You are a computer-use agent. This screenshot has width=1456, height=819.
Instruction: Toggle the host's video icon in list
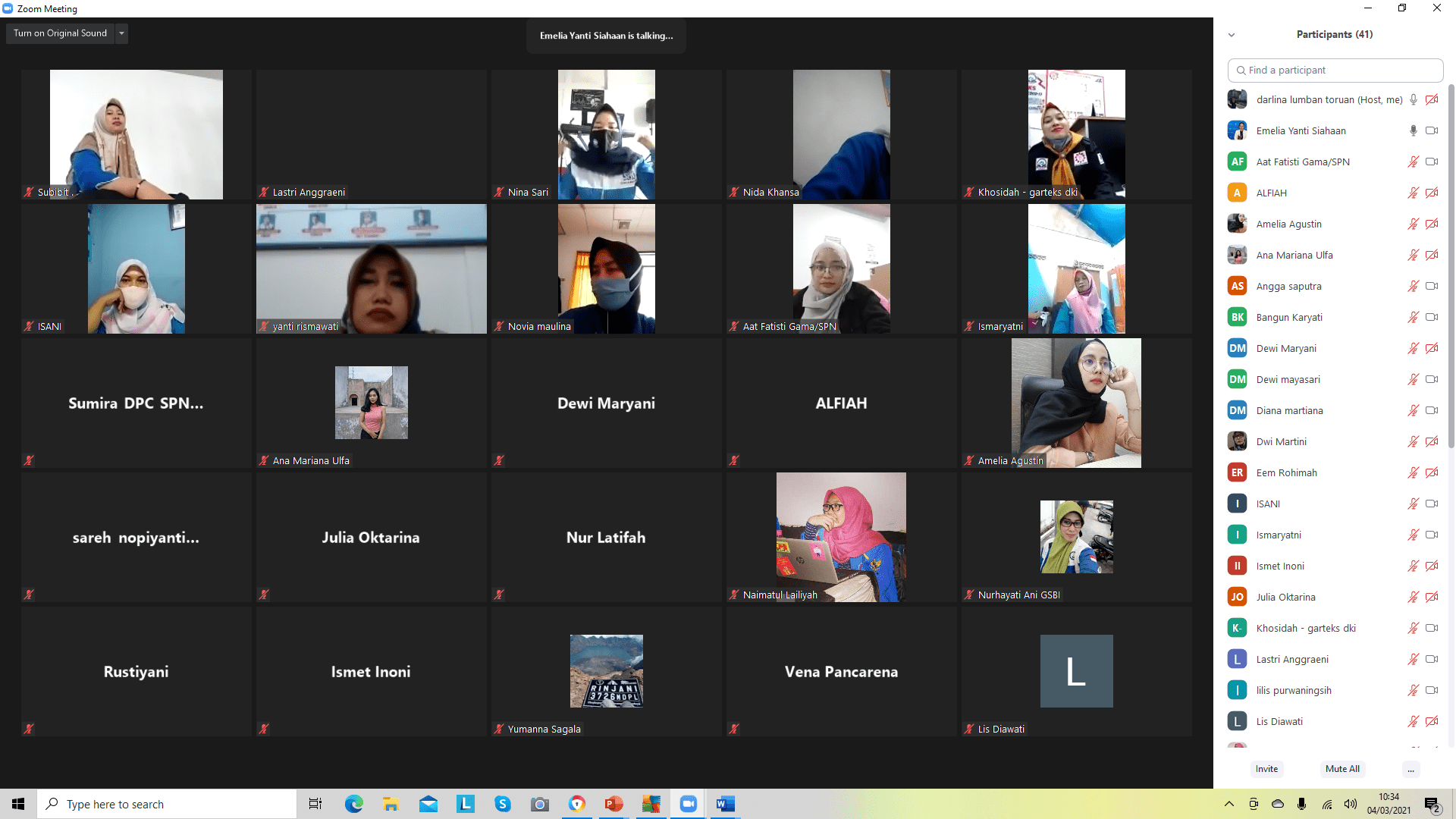click(x=1432, y=99)
